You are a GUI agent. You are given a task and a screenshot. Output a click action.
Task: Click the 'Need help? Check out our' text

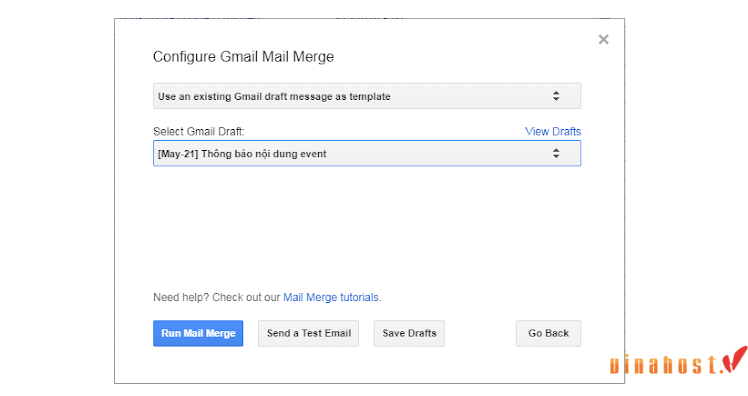217,297
